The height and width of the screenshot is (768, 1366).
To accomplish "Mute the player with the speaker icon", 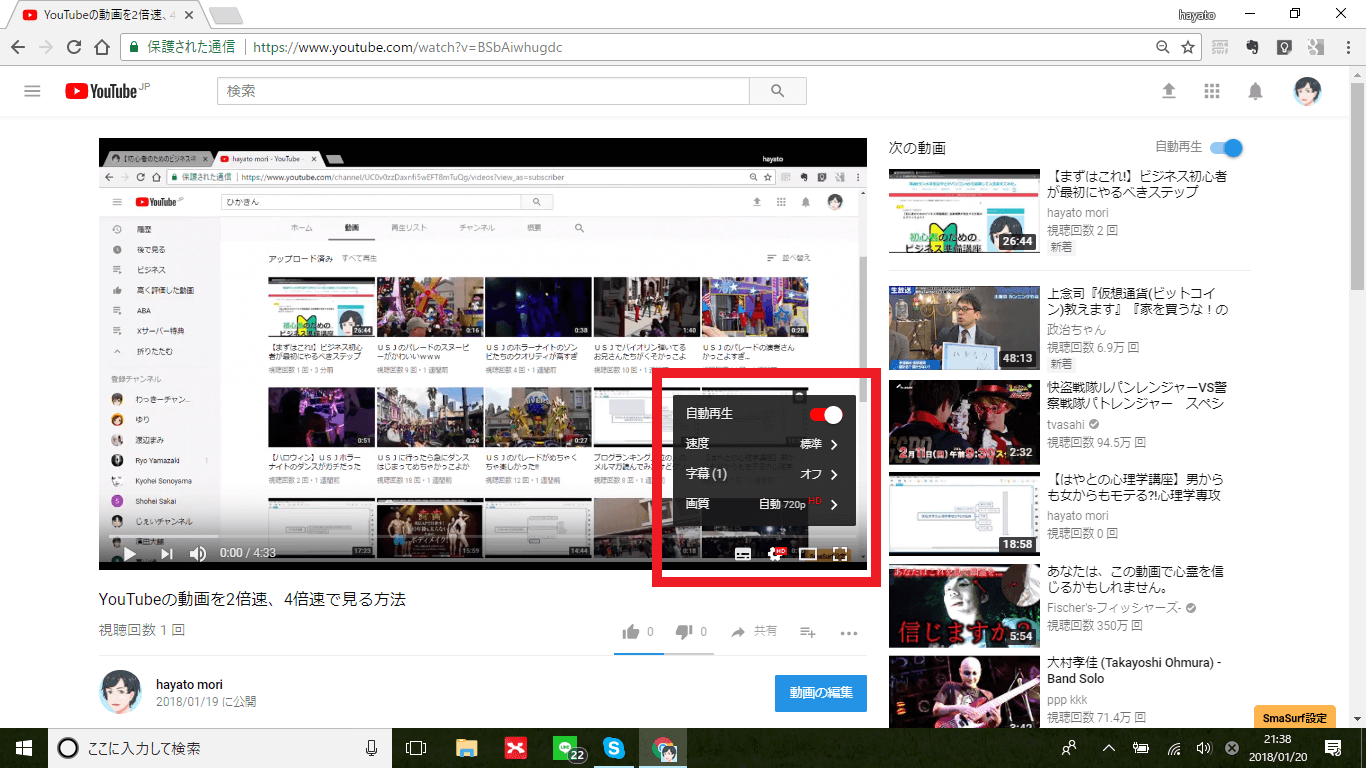I will coord(198,553).
